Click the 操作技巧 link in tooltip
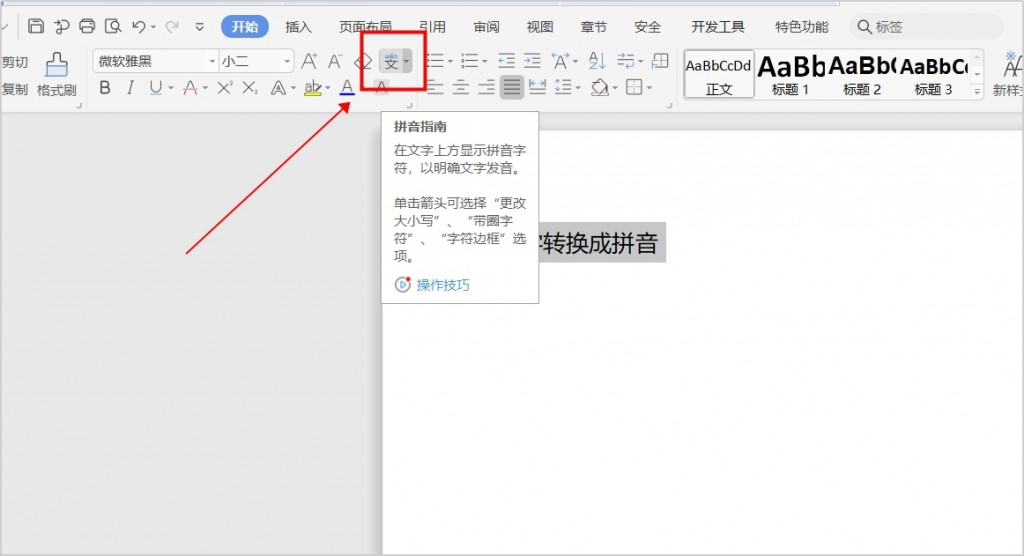 [443, 285]
